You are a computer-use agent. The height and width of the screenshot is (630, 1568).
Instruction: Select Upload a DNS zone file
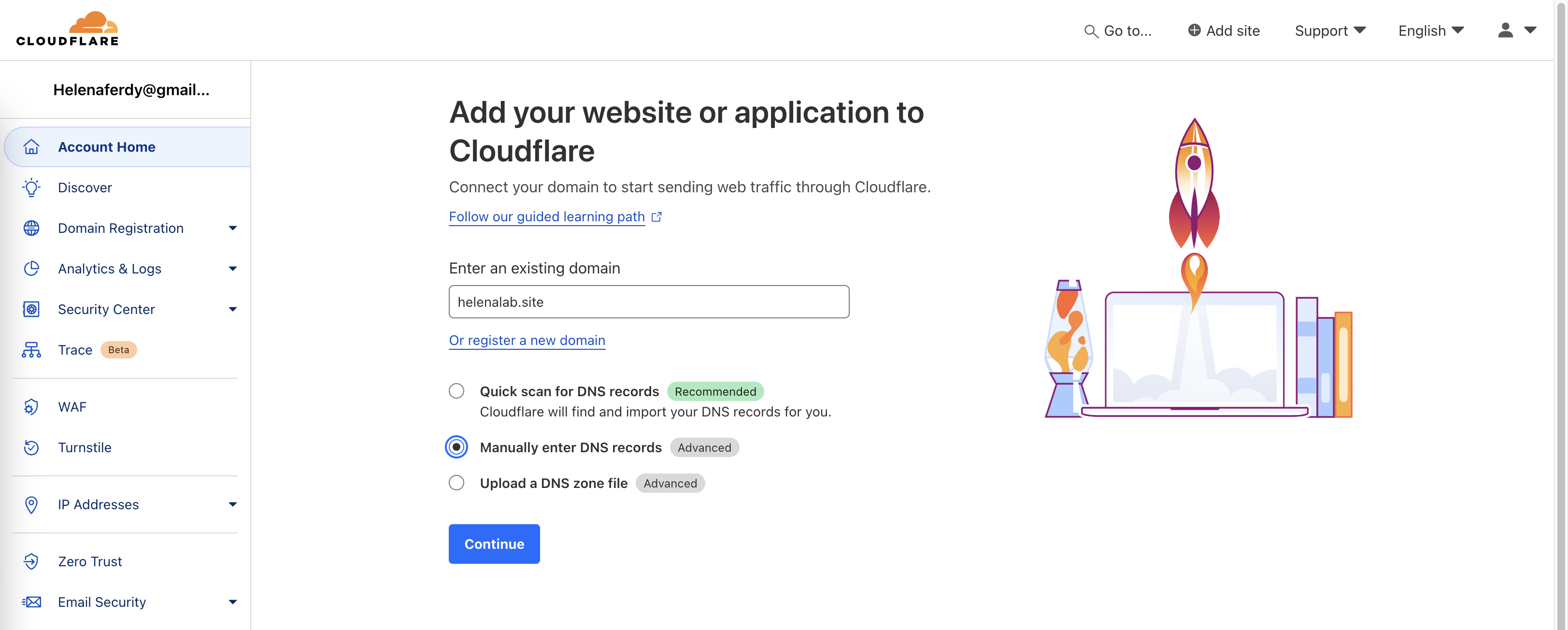click(456, 483)
